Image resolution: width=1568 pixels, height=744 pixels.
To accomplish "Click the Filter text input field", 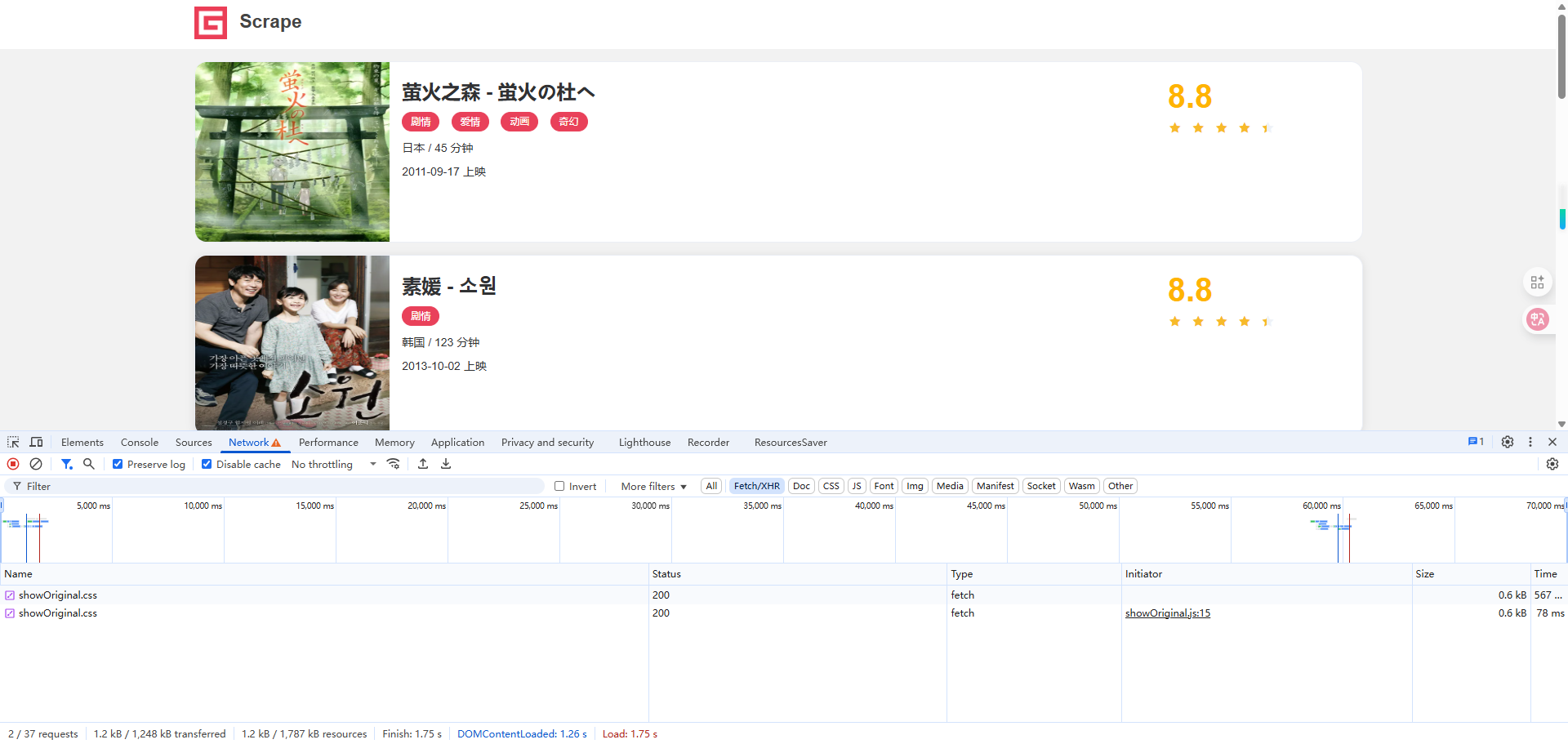I will coord(278,486).
